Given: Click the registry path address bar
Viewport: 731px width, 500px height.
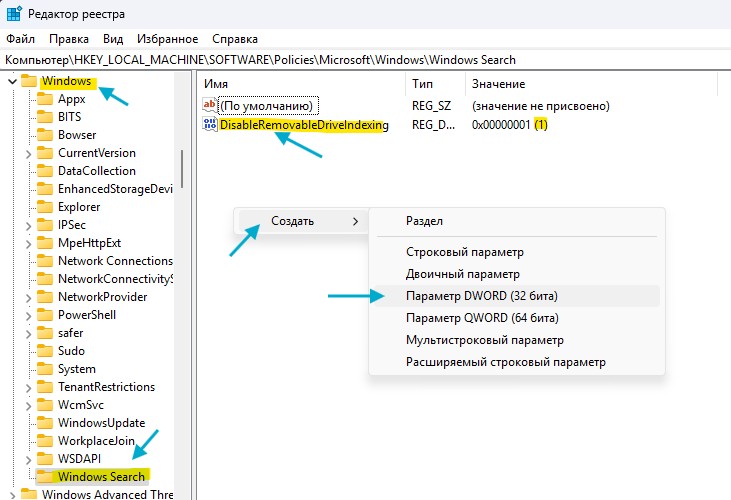Looking at the screenshot, I should coord(366,60).
